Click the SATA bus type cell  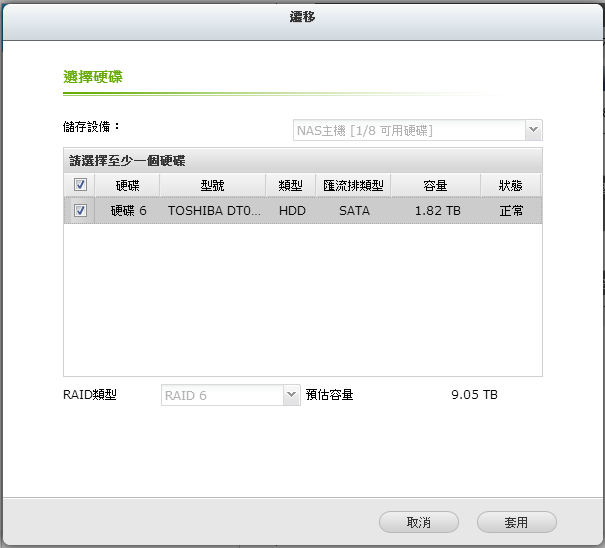click(353, 211)
